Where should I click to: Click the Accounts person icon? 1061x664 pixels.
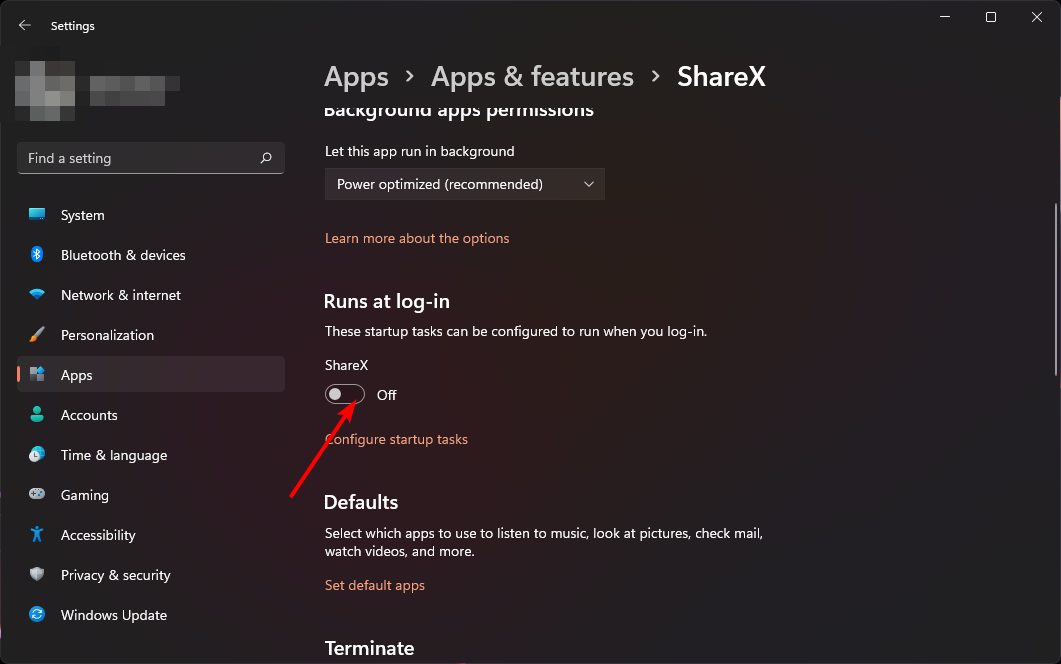click(37, 415)
